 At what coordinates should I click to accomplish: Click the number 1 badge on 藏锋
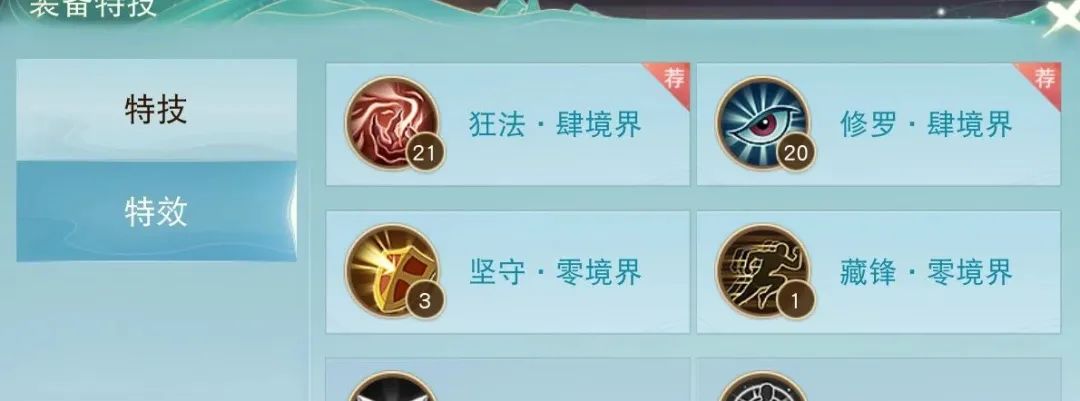click(796, 301)
